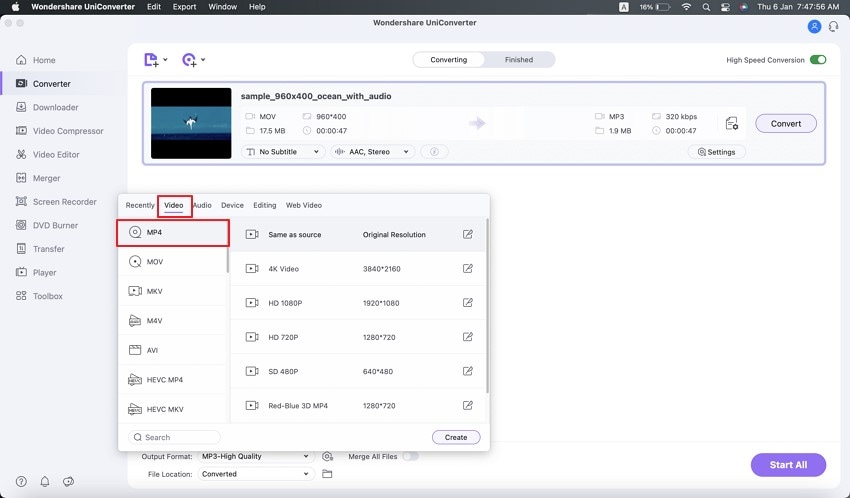Screen dimensions: 850x498
Task: Open macOS Spotlight search icon
Action: (706, 7)
